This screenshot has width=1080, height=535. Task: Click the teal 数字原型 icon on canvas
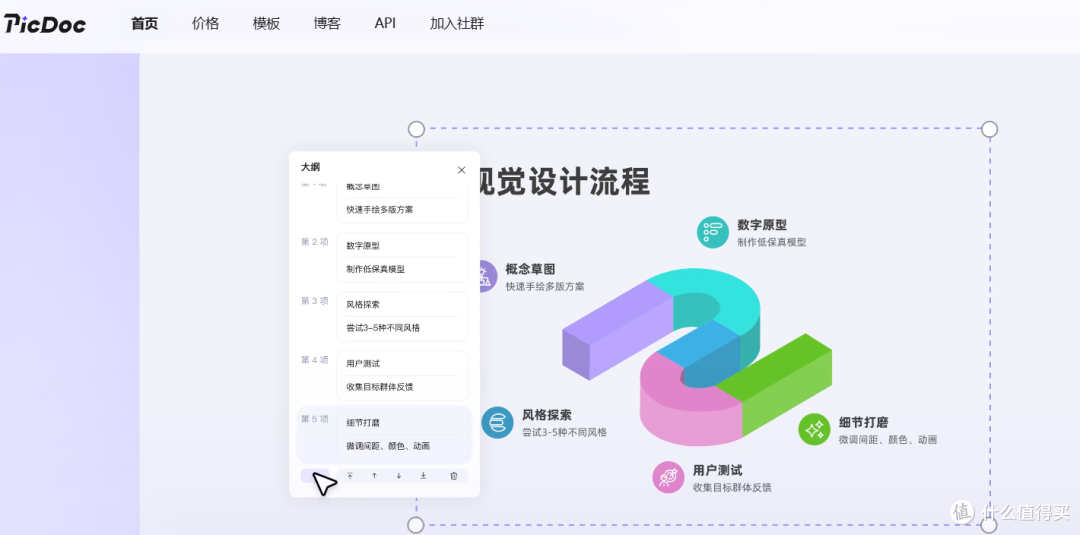pos(713,232)
